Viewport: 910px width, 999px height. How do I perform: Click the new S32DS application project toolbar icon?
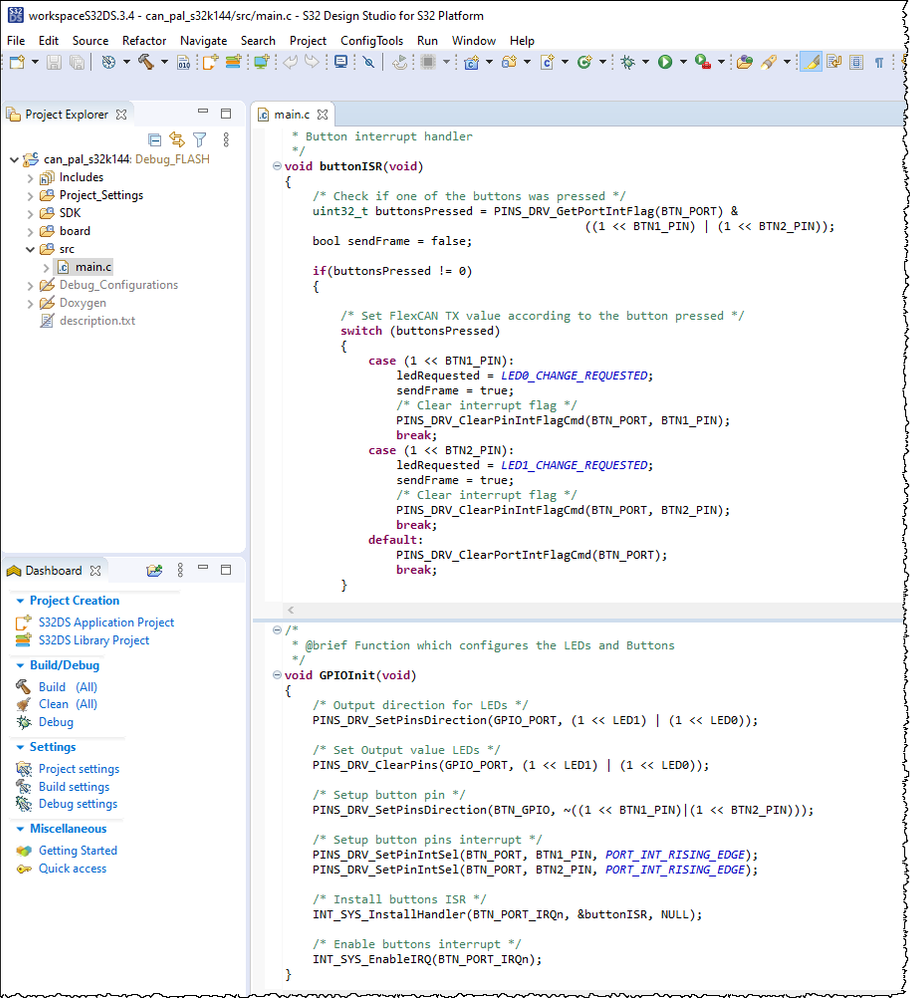tap(210, 62)
